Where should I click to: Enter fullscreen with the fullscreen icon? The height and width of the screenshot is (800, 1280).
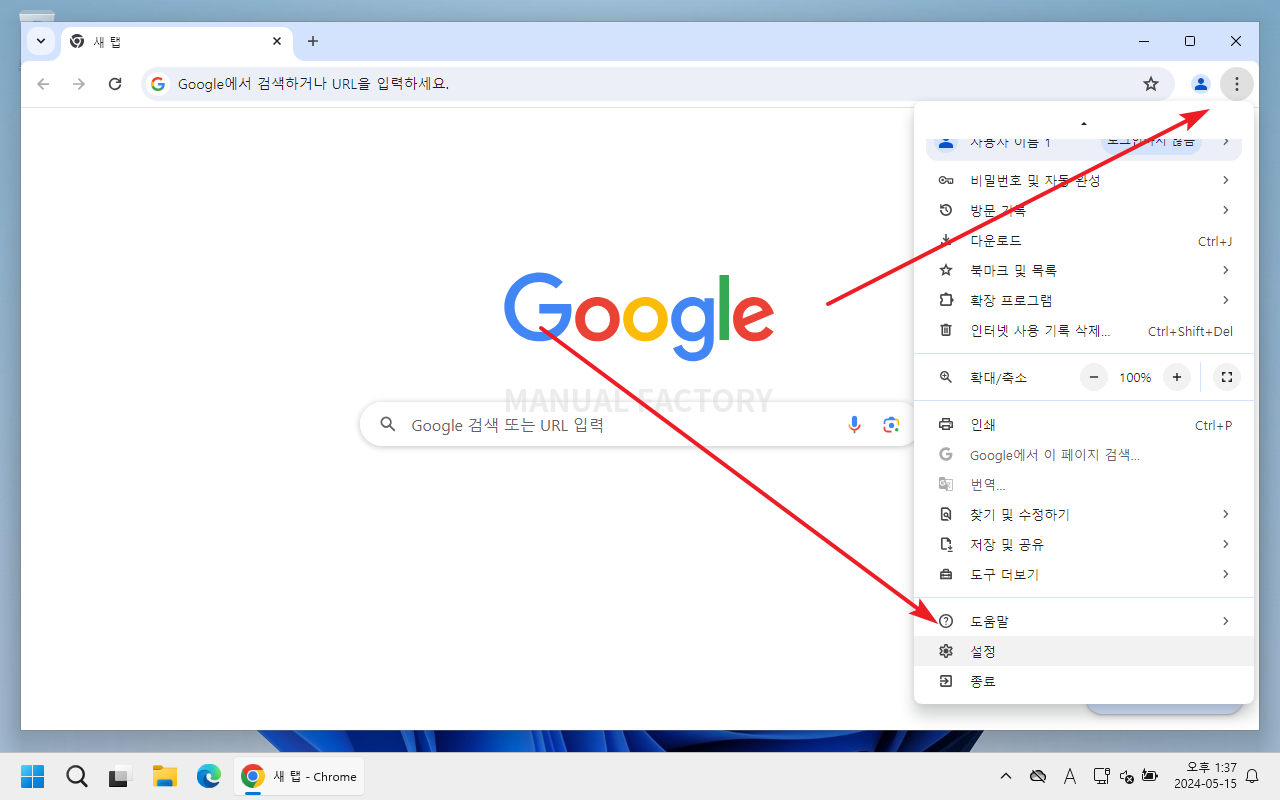click(x=1226, y=377)
